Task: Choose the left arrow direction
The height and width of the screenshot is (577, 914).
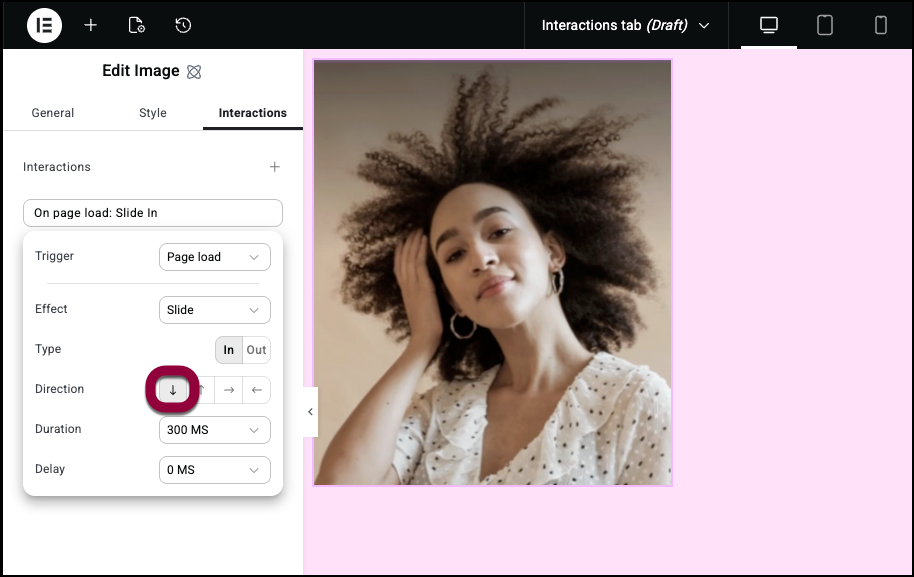Action: (x=257, y=390)
